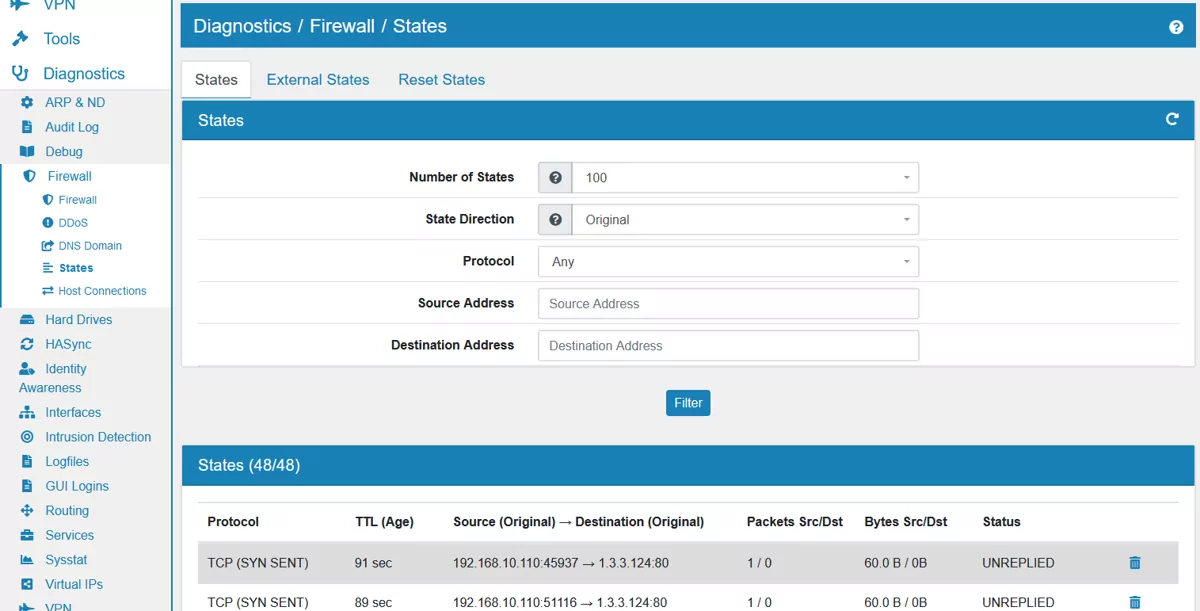Switch to the External States tab
The width and height of the screenshot is (1200, 611).
point(317,80)
